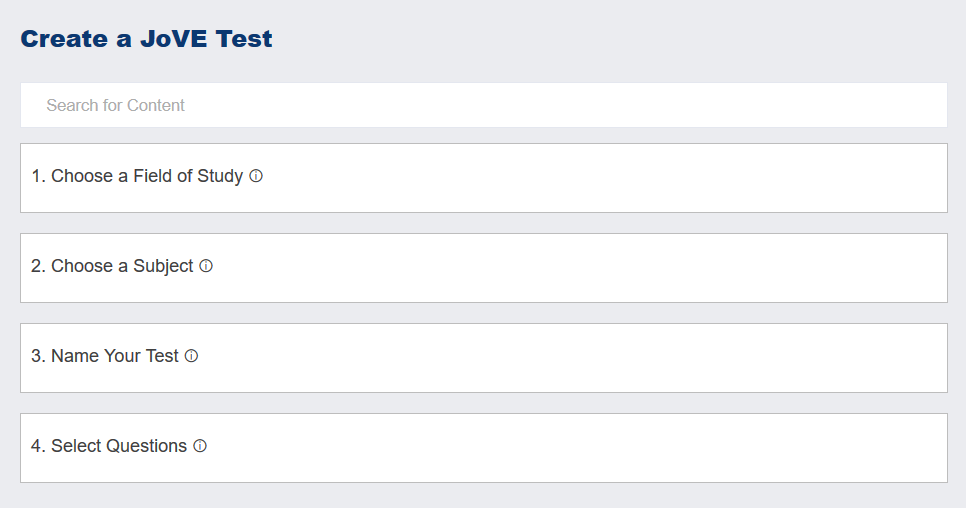Open the info icon next to Choose a Subject
The image size is (966, 508).
[206, 266]
